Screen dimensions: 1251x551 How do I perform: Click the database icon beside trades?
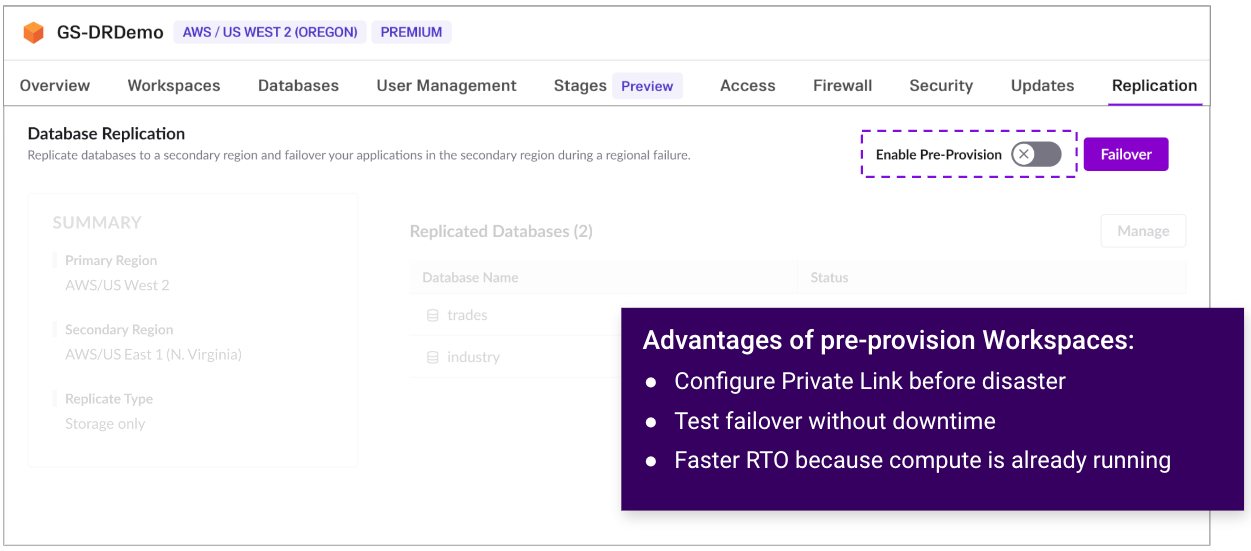(433, 315)
